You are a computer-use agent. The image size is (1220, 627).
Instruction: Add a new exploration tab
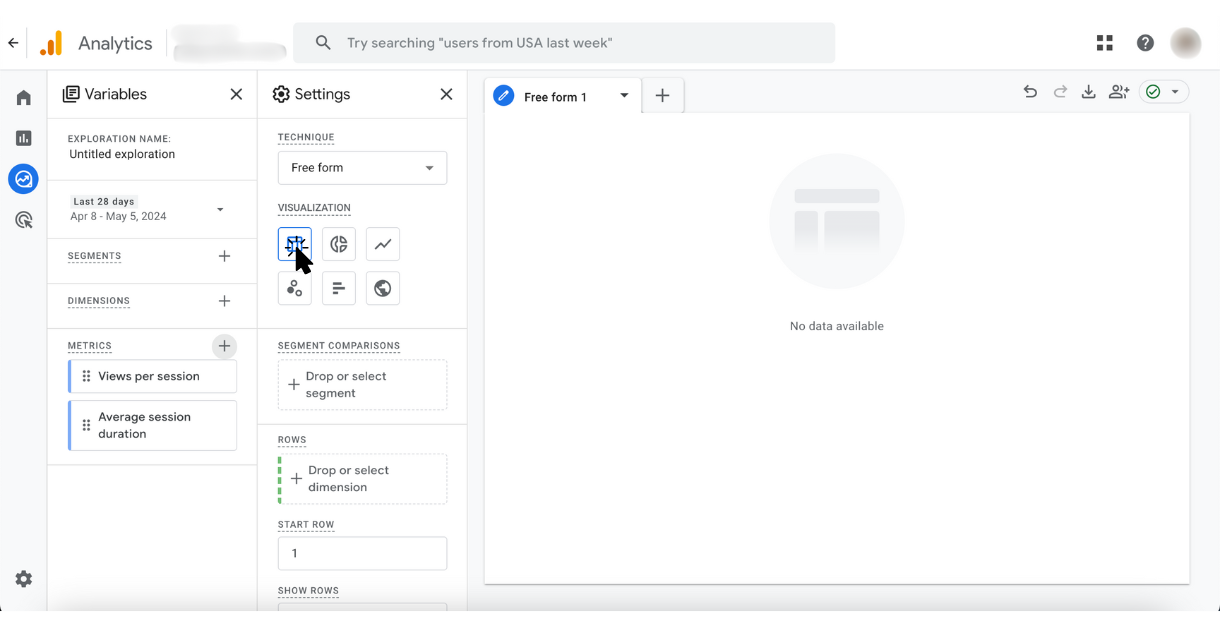(662, 96)
